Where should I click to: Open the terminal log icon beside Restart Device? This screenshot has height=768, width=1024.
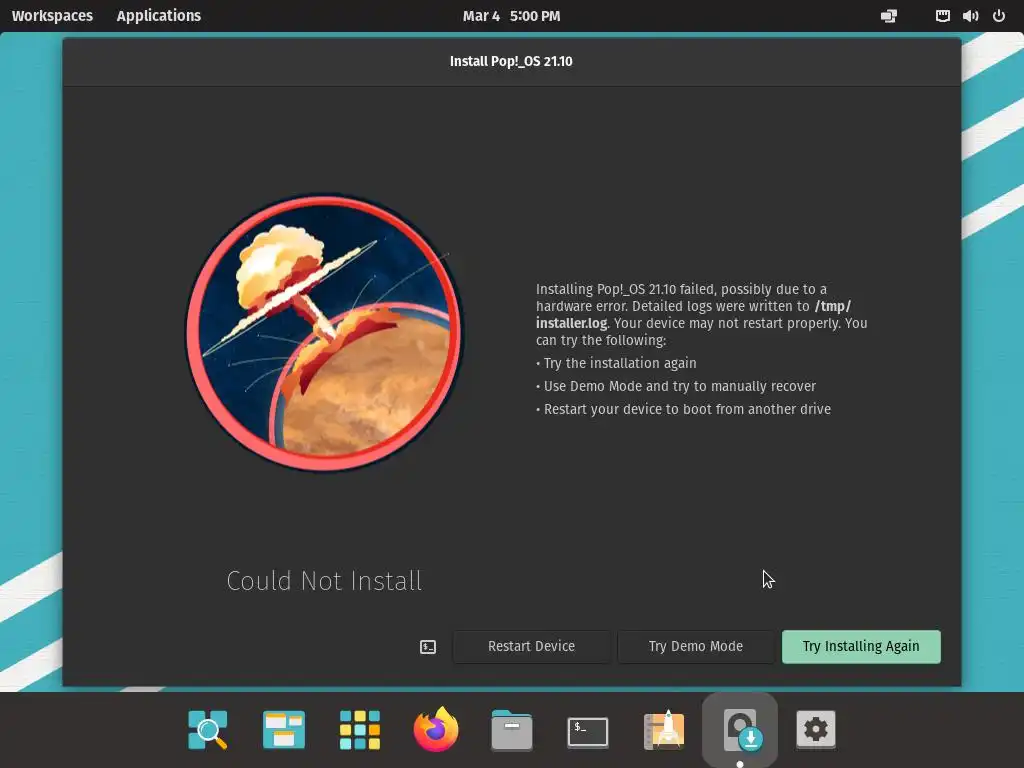428,647
